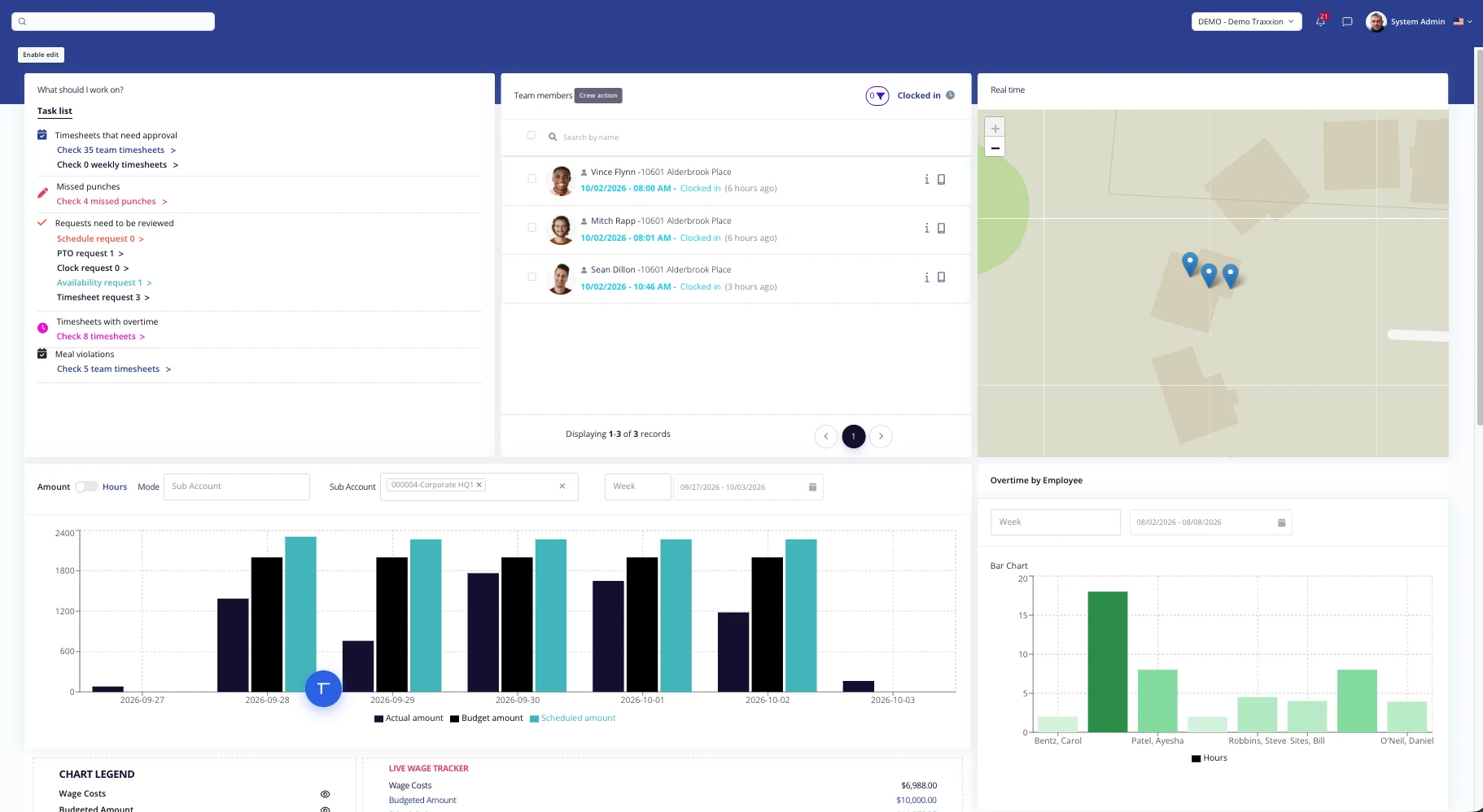This screenshot has height=812, width=1483.
Task: Click the Crew action button
Action: point(598,96)
